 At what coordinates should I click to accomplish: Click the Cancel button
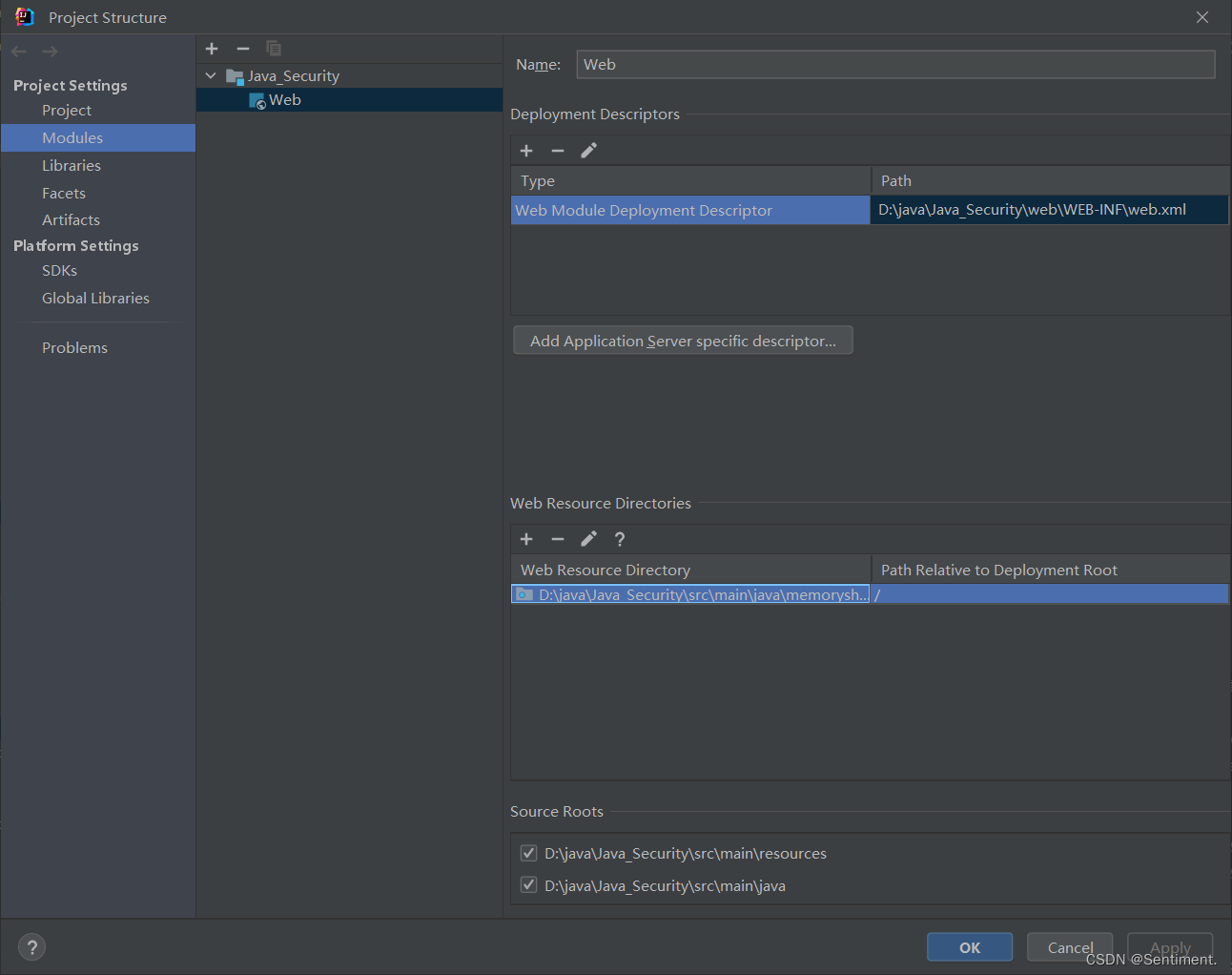point(1070,947)
